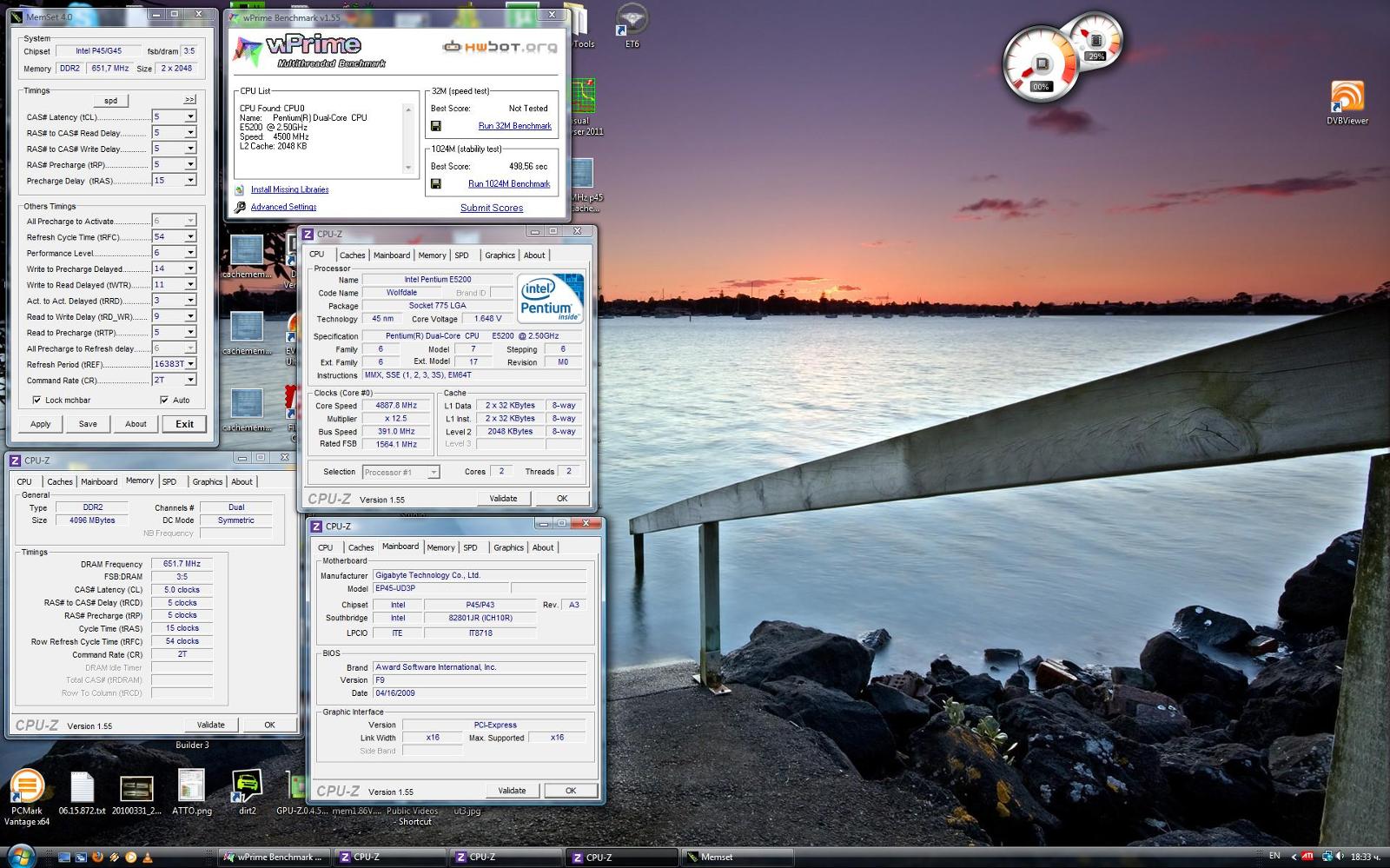Image resolution: width=1390 pixels, height=868 pixels.
Task: Open the volume speaker tray icon
Action: click(x=1338, y=857)
